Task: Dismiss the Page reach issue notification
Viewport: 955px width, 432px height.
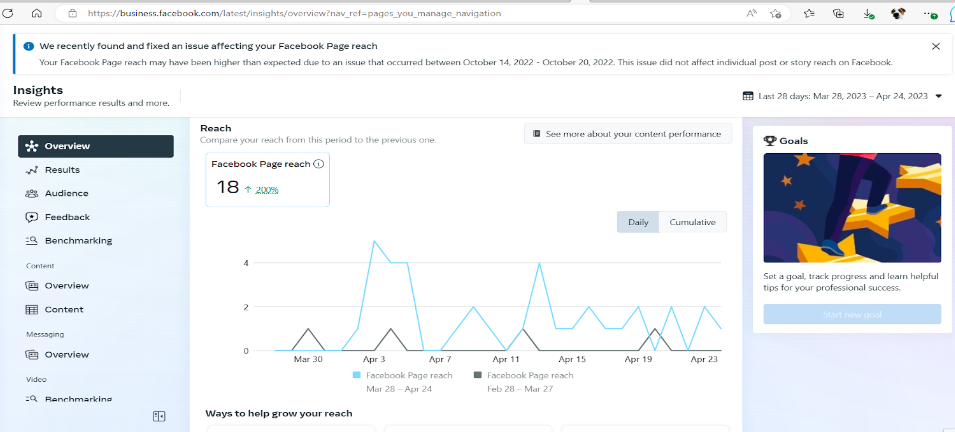Action: pyautogui.click(x=935, y=46)
